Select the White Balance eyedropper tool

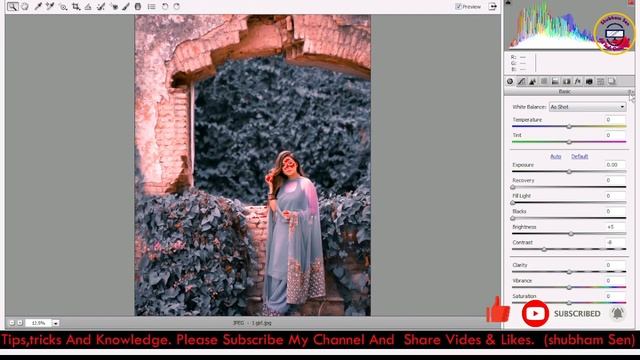pos(38,7)
